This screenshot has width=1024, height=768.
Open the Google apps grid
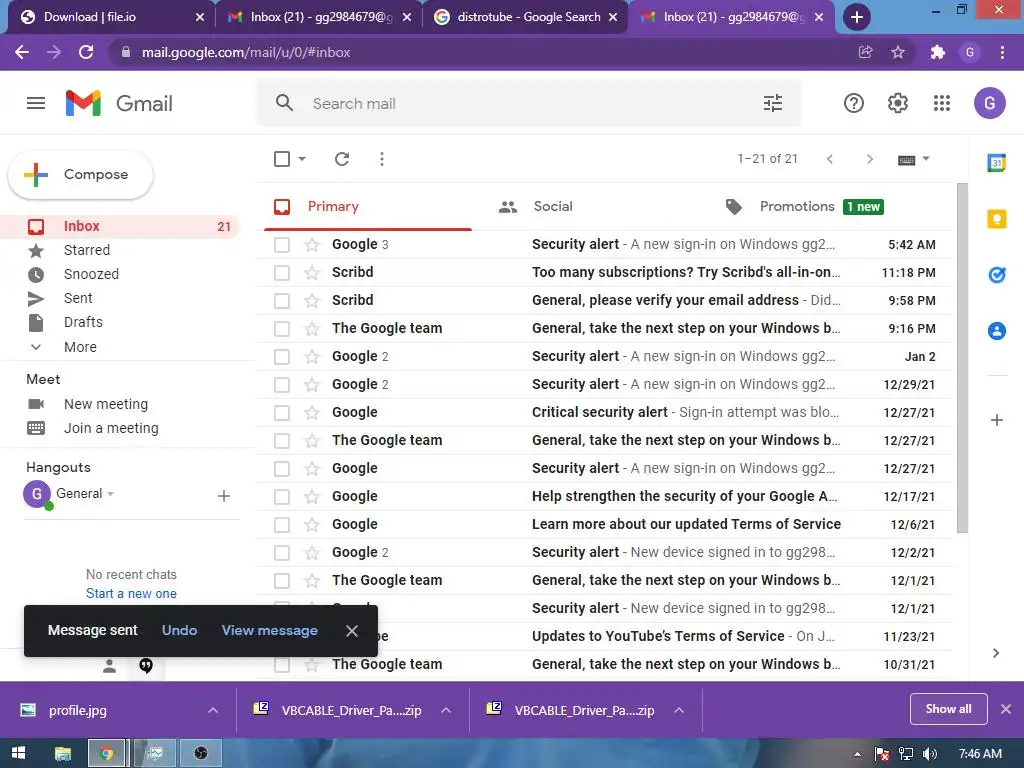[942, 103]
